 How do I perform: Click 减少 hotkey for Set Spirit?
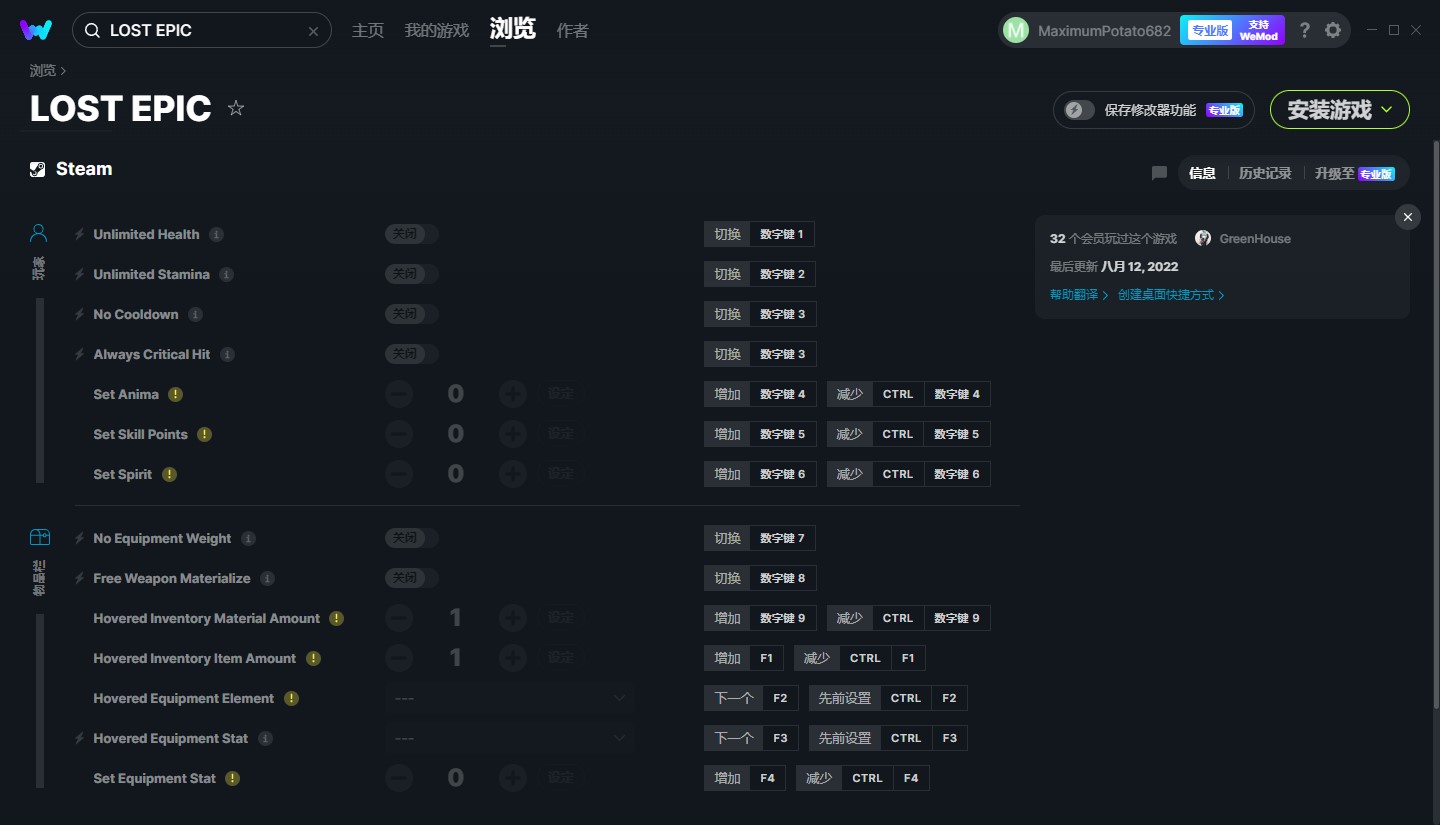849,474
